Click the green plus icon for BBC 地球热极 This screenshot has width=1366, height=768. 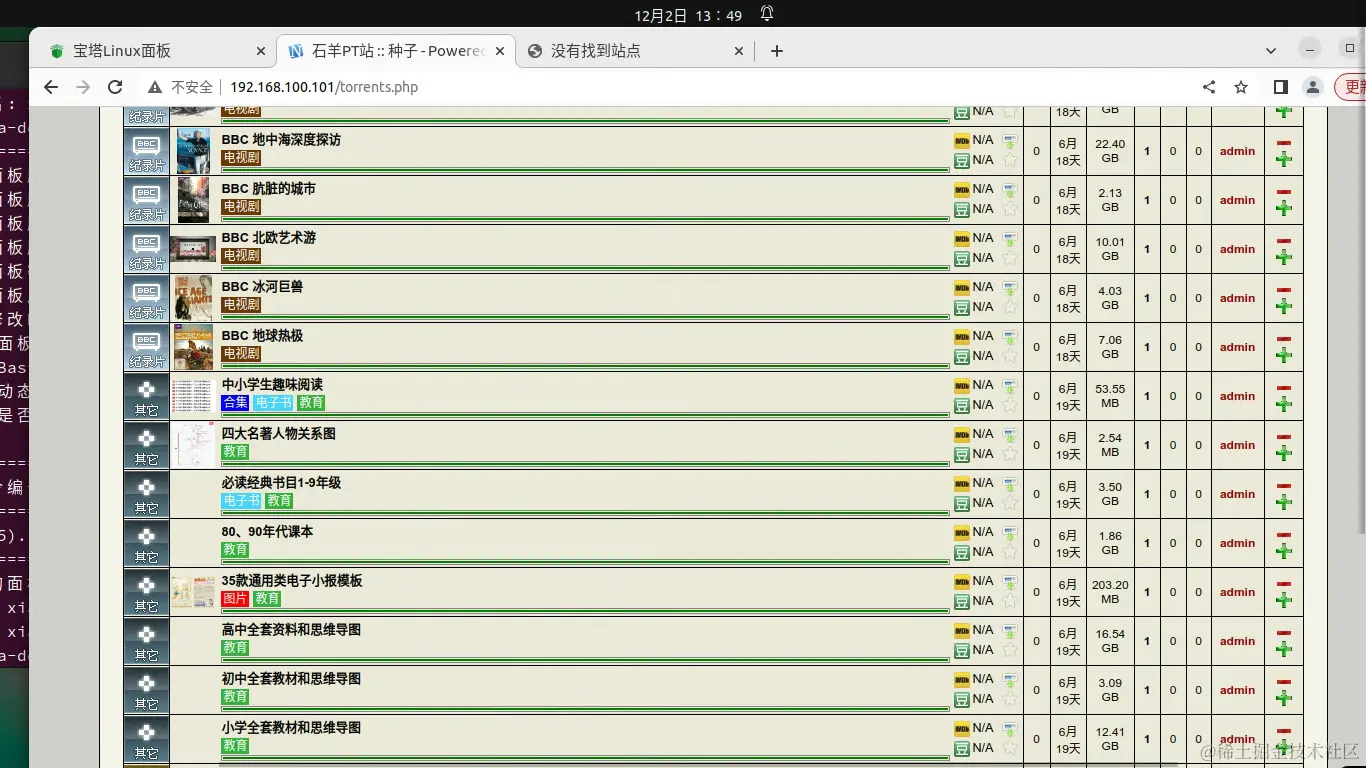1284,355
